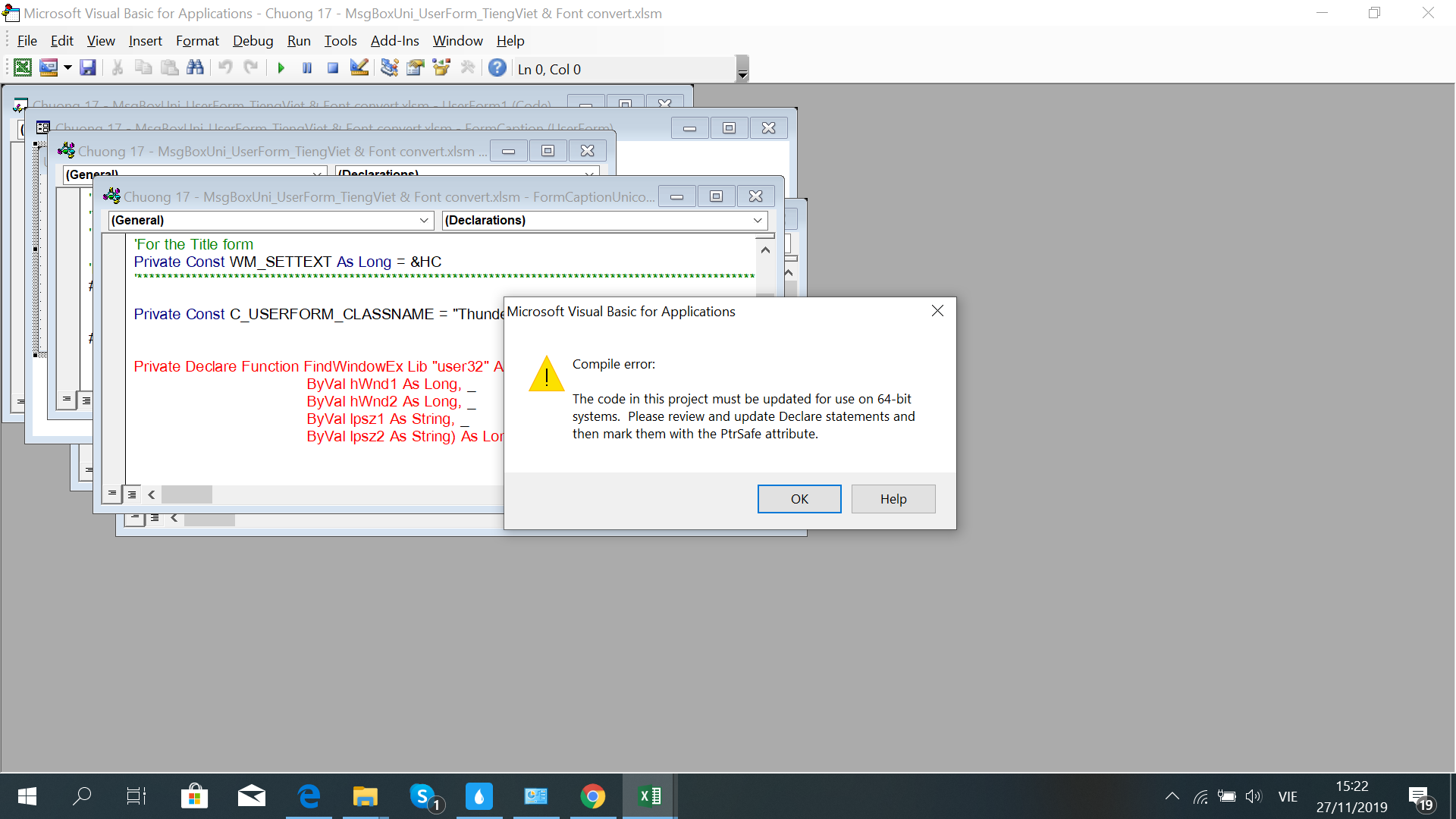Expand the (General) object dropdown
Viewport: 1456px width, 819px height.
click(424, 221)
